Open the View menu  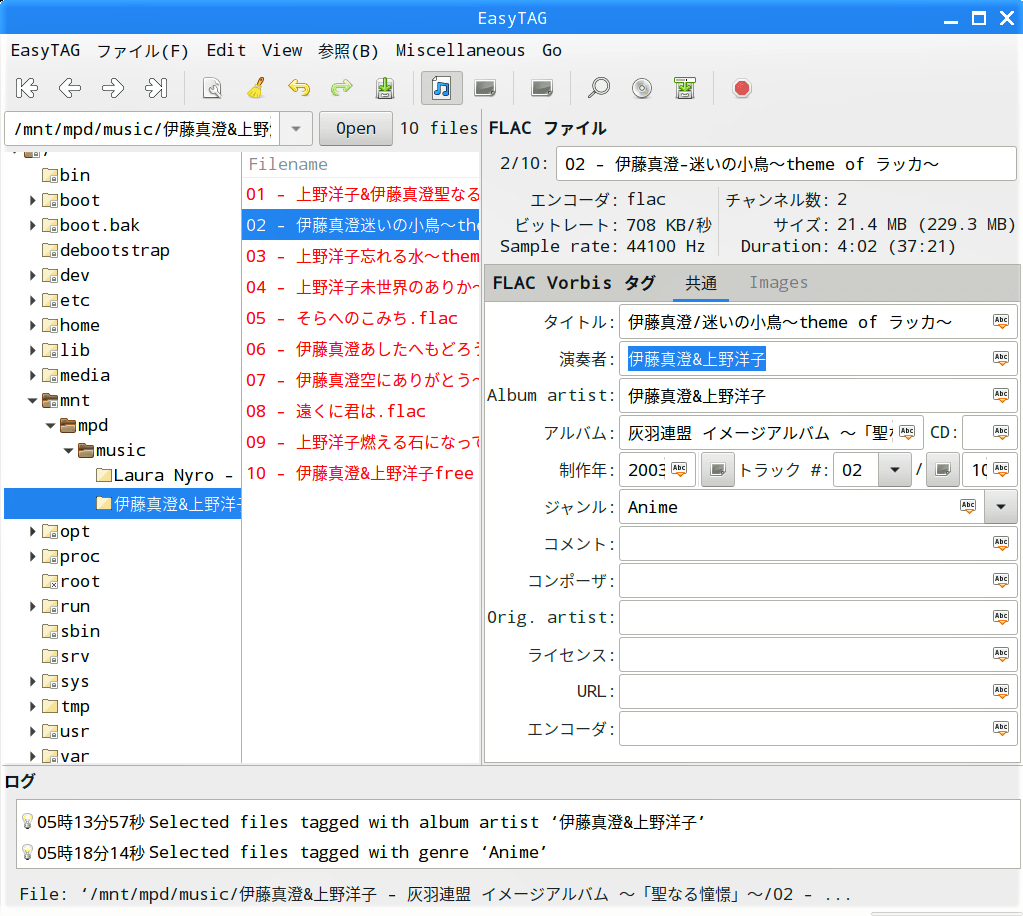click(x=282, y=50)
